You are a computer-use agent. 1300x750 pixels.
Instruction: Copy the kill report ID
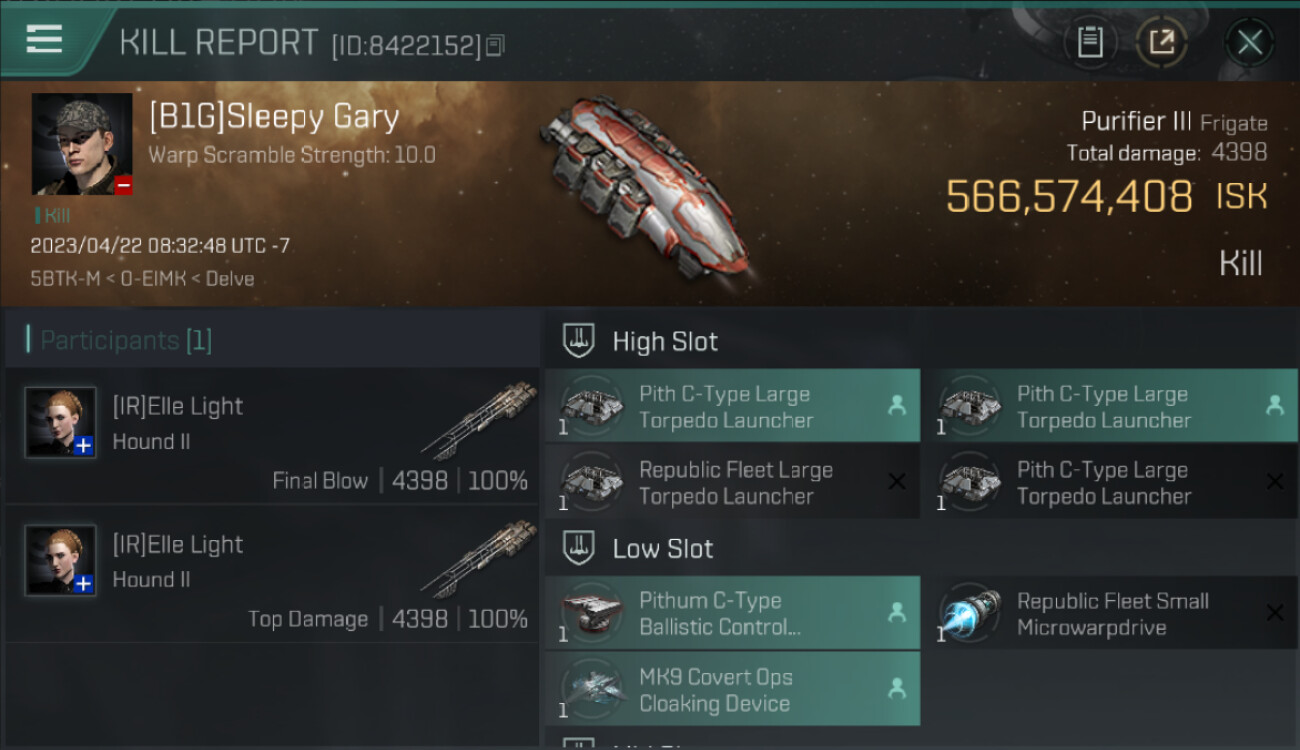pyautogui.click(x=496, y=45)
